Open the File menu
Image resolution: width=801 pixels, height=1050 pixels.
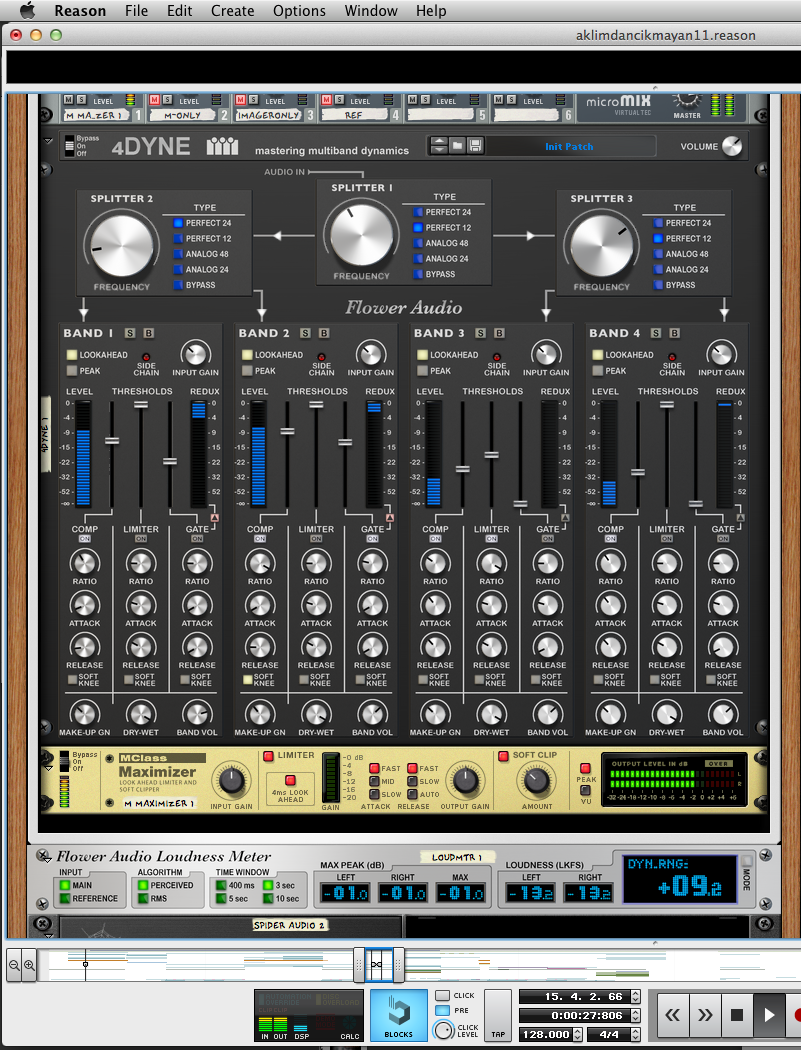point(137,11)
